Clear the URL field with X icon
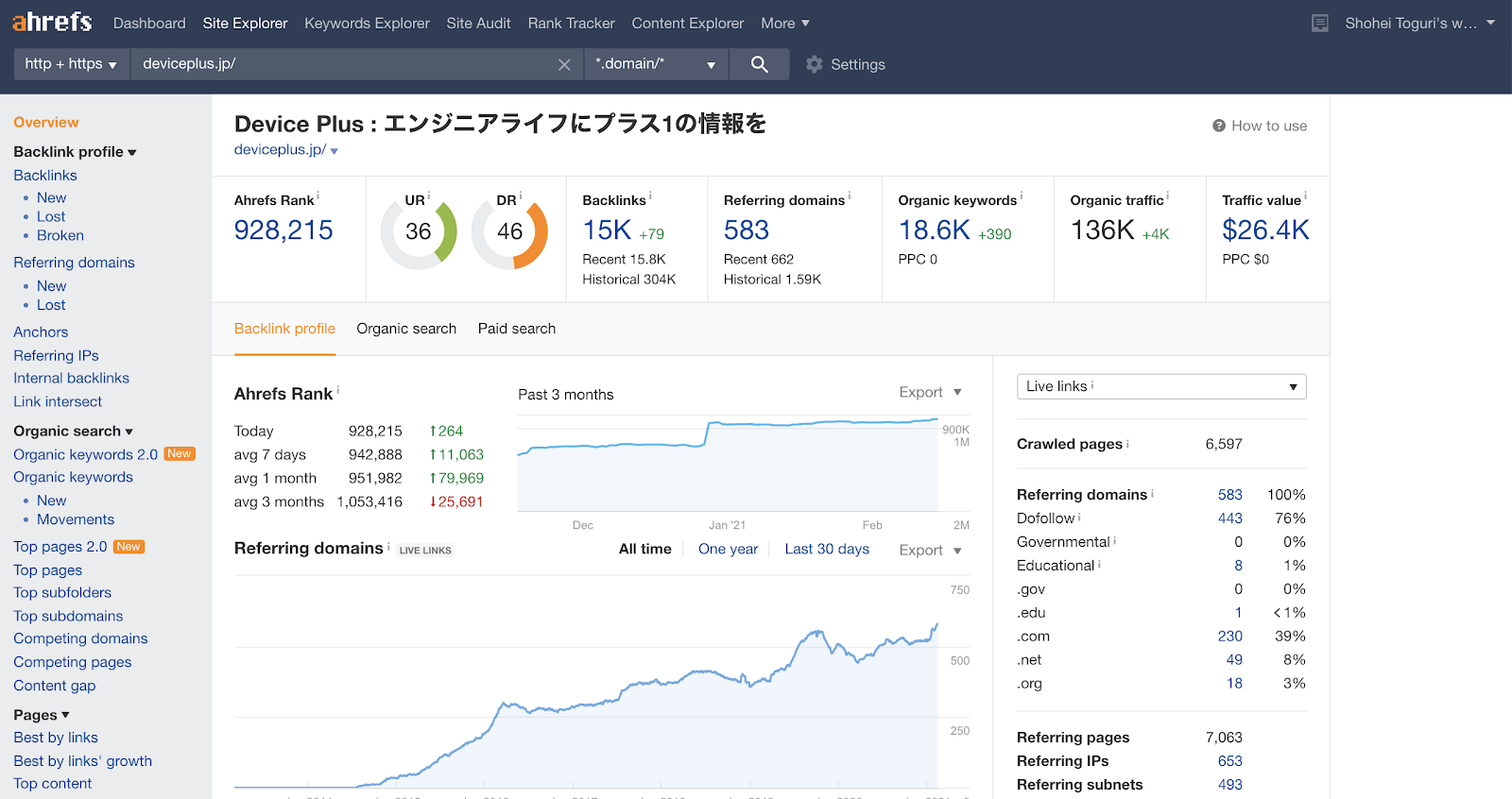This screenshot has height=799, width=1512. [x=564, y=64]
